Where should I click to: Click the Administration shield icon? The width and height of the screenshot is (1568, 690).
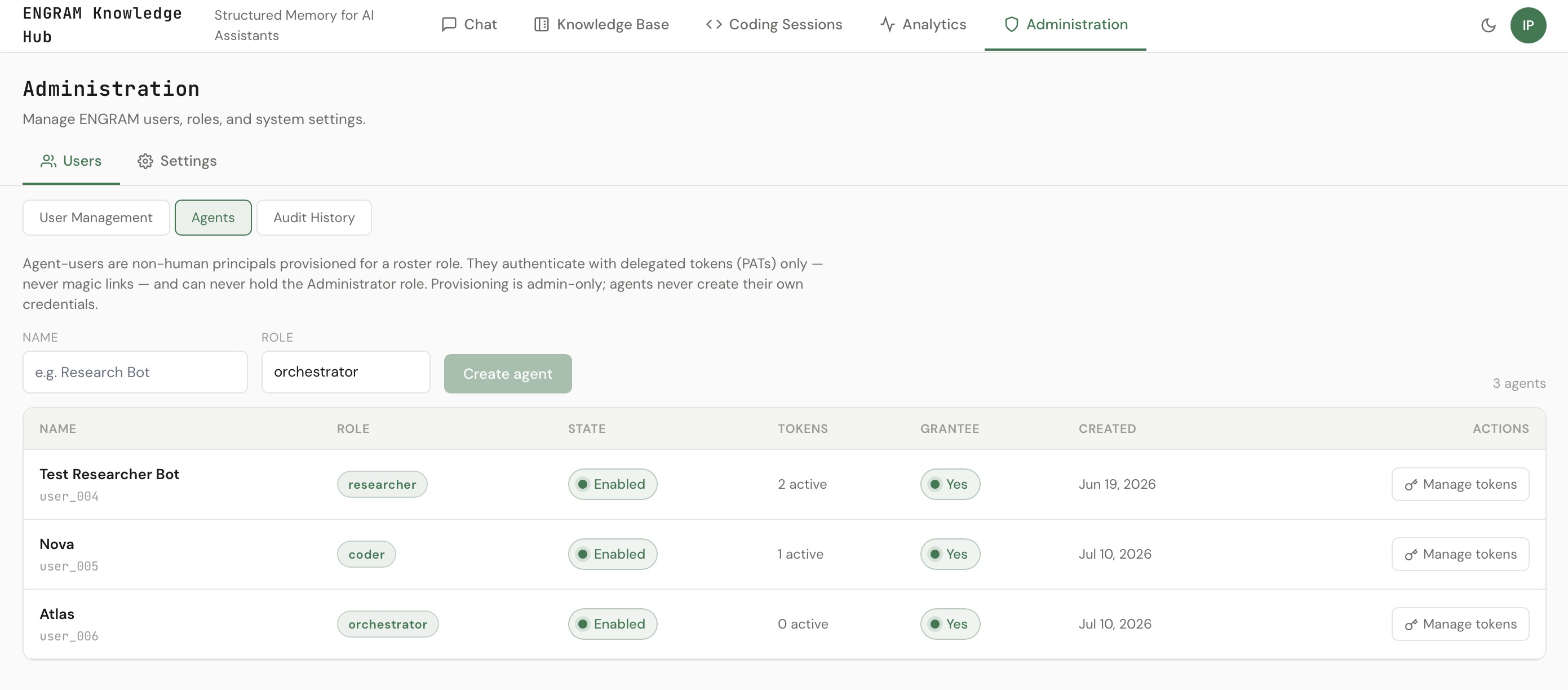click(1011, 24)
